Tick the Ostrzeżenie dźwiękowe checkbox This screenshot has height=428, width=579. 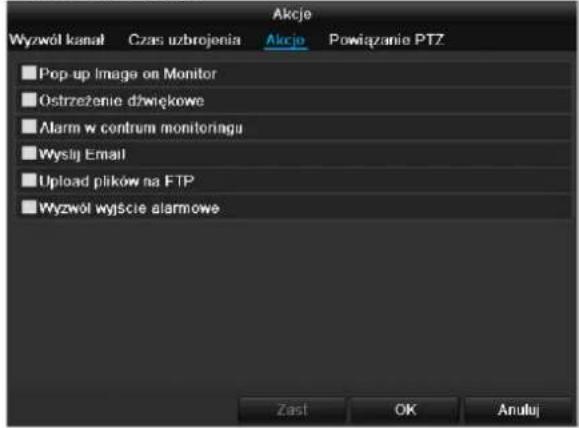coord(29,100)
